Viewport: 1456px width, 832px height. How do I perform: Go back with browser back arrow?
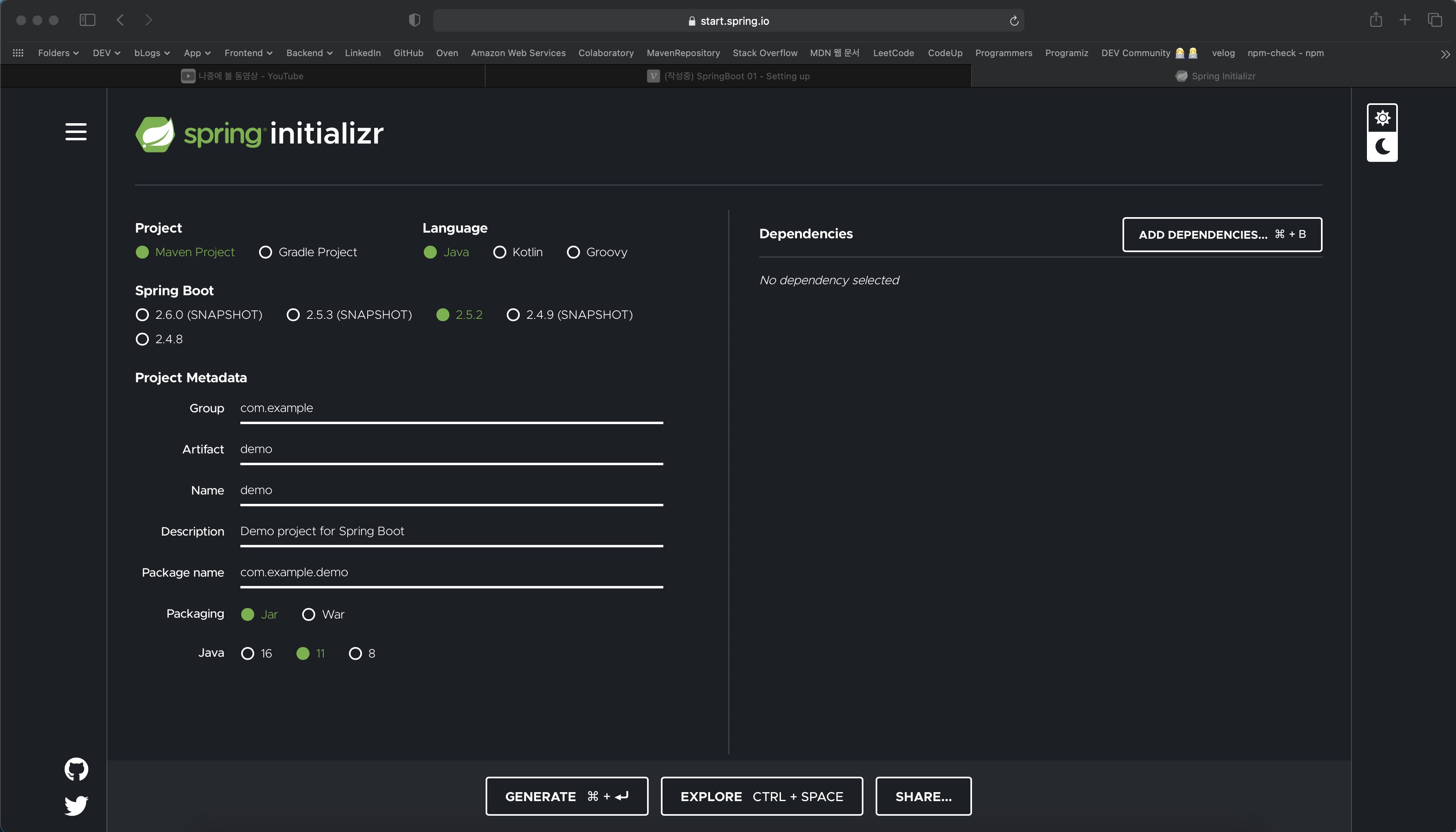(x=120, y=20)
